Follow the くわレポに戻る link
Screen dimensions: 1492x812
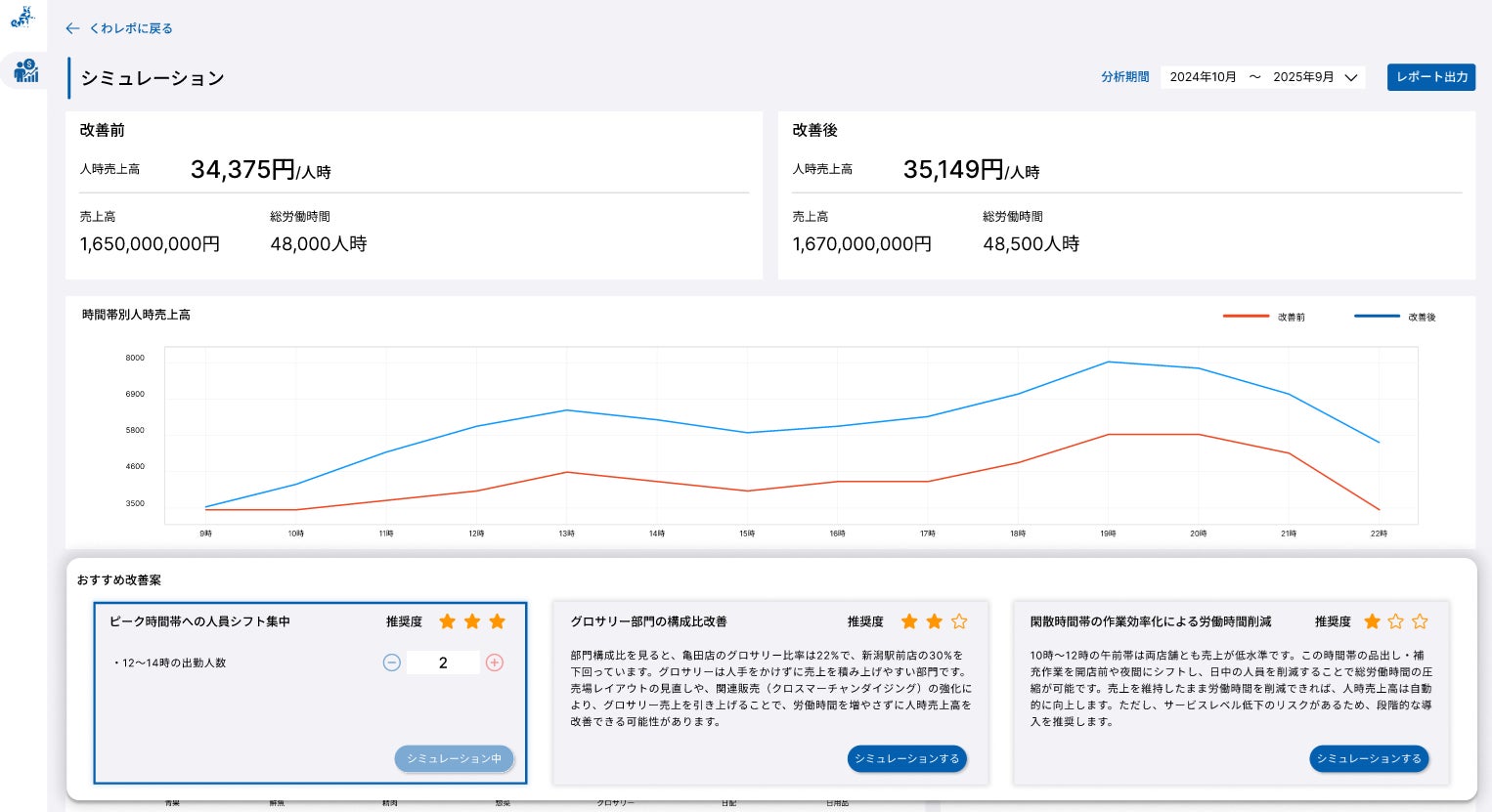point(131,28)
